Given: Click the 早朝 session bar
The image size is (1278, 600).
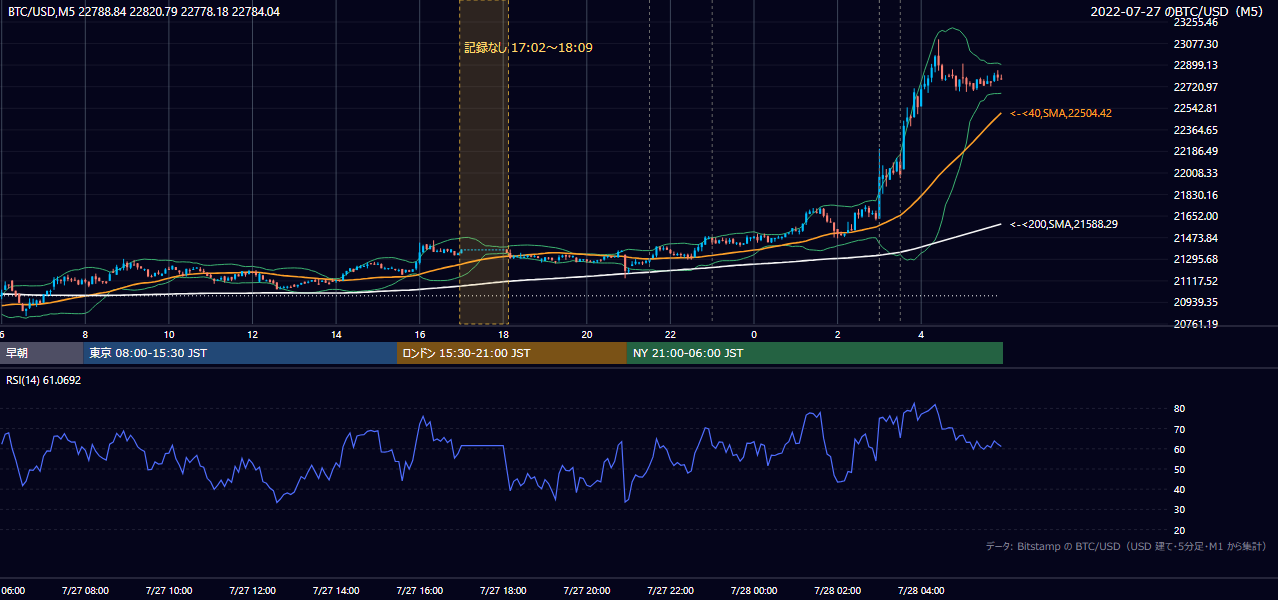Looking at the screenshot, I should (x=41, y=353).
